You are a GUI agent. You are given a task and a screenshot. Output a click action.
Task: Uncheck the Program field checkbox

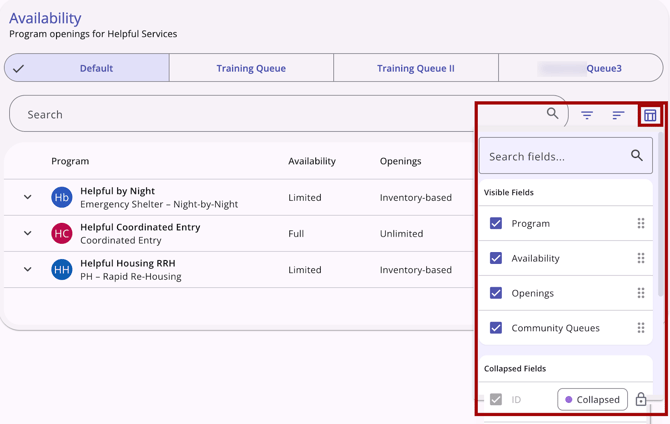496,224
